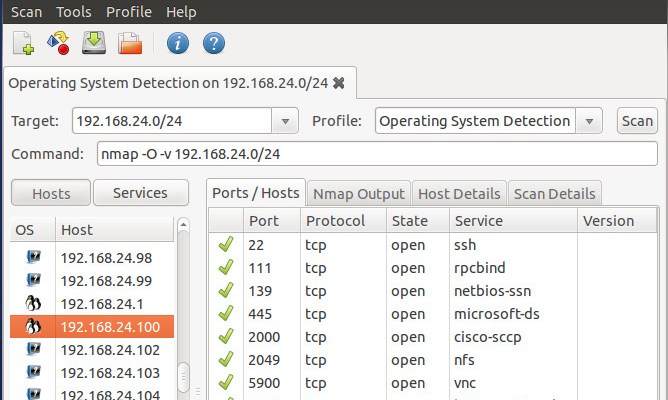Open the Help menu
Screen dimensions: 668x400
click(x=181, y=12)
